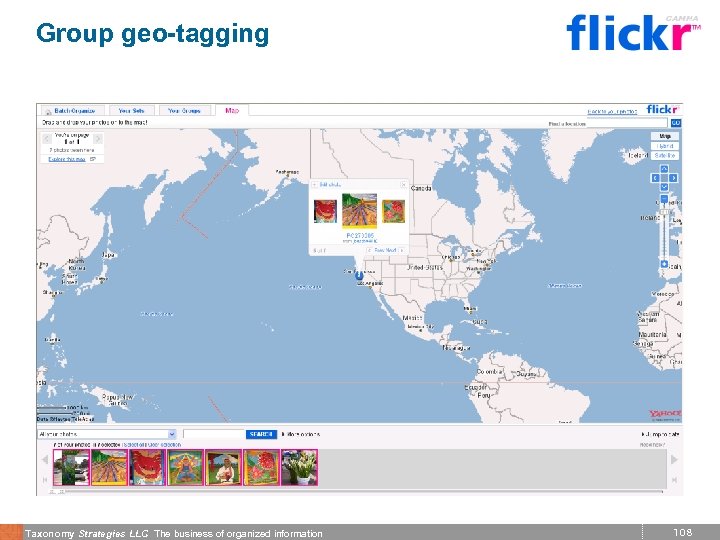
Task: Focus the Find a location input field
Action: pos(627,123)
